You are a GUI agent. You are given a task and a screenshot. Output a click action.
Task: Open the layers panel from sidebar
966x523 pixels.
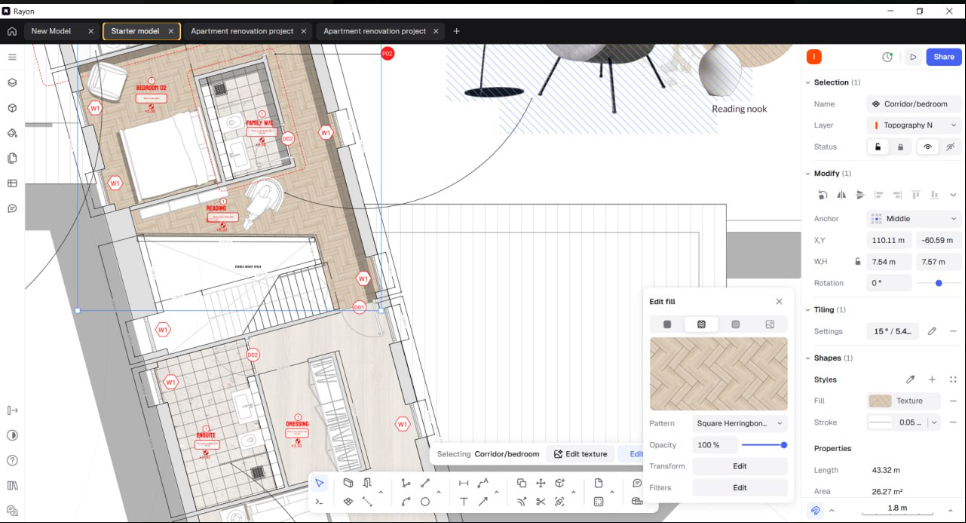[x=12, y=83]
